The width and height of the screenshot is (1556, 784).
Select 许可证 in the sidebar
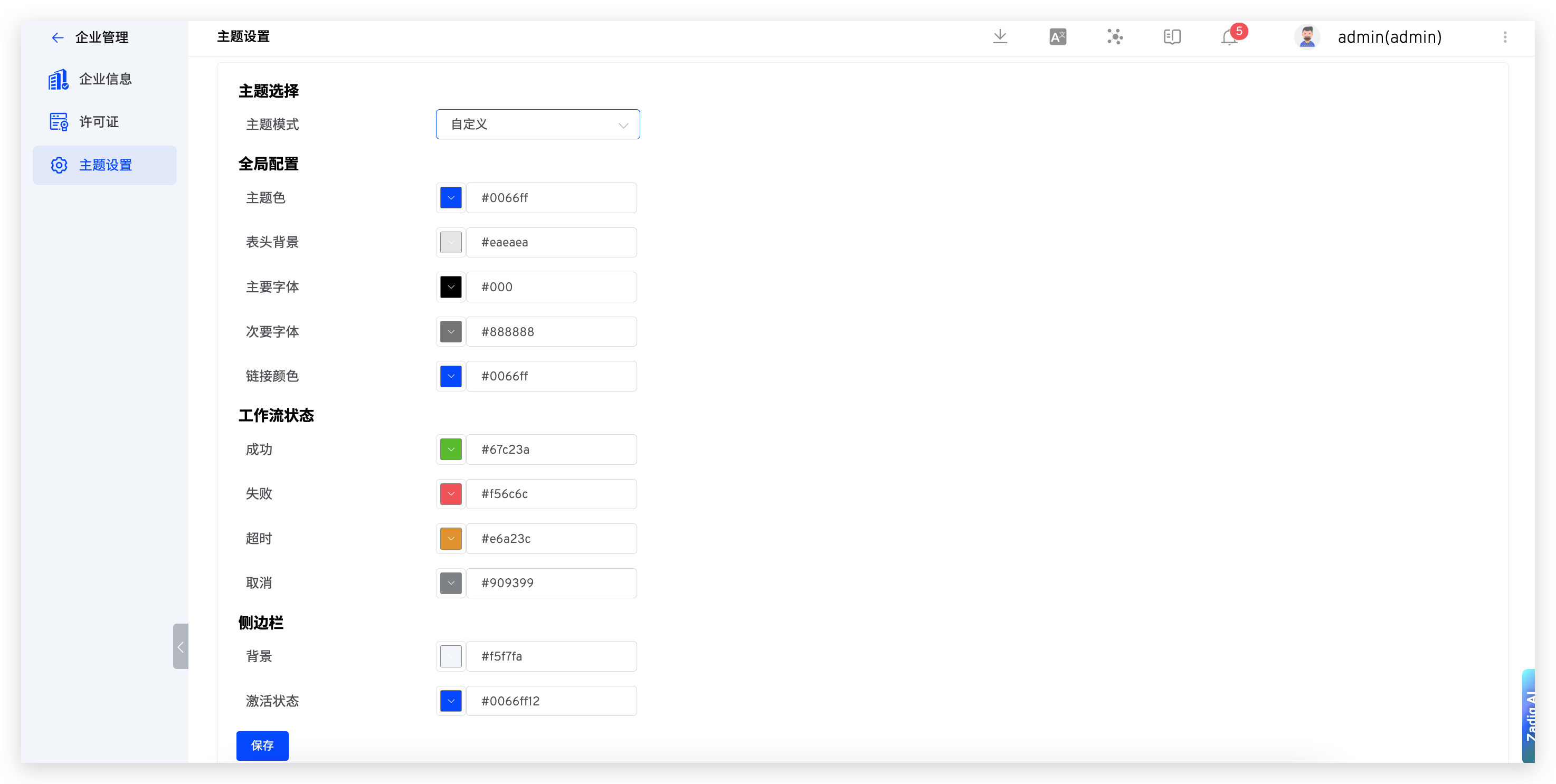point(99,122)
